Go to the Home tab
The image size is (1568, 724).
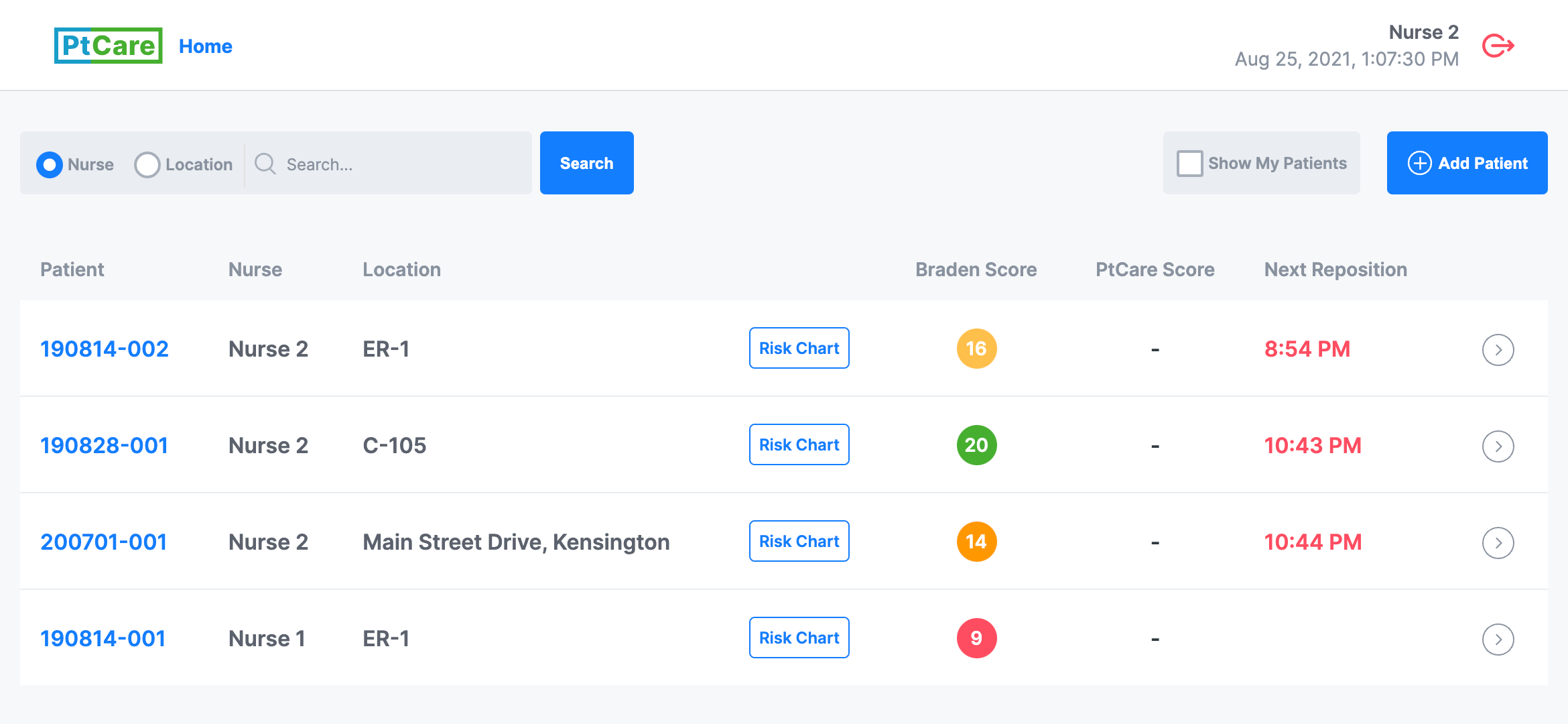pos(205,46)
